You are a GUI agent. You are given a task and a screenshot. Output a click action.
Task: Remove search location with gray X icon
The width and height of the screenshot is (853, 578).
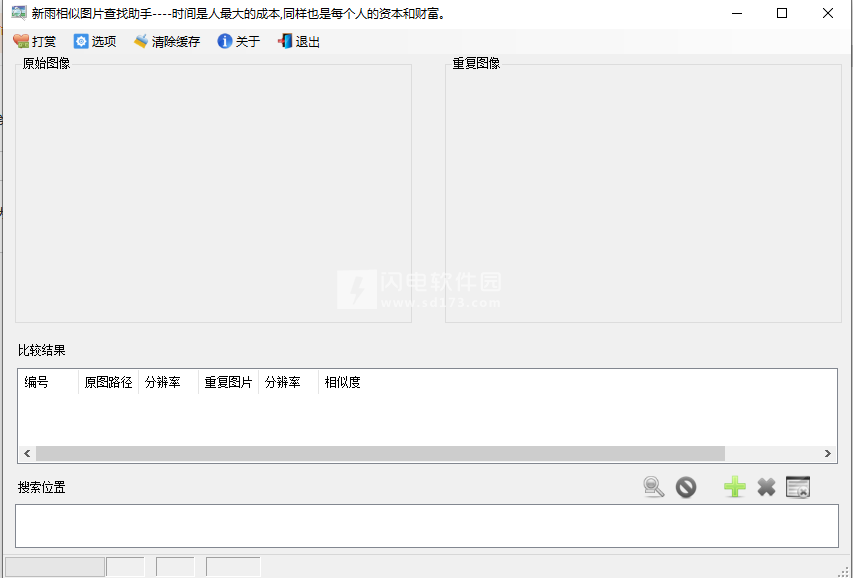click(x=766, y=487)
